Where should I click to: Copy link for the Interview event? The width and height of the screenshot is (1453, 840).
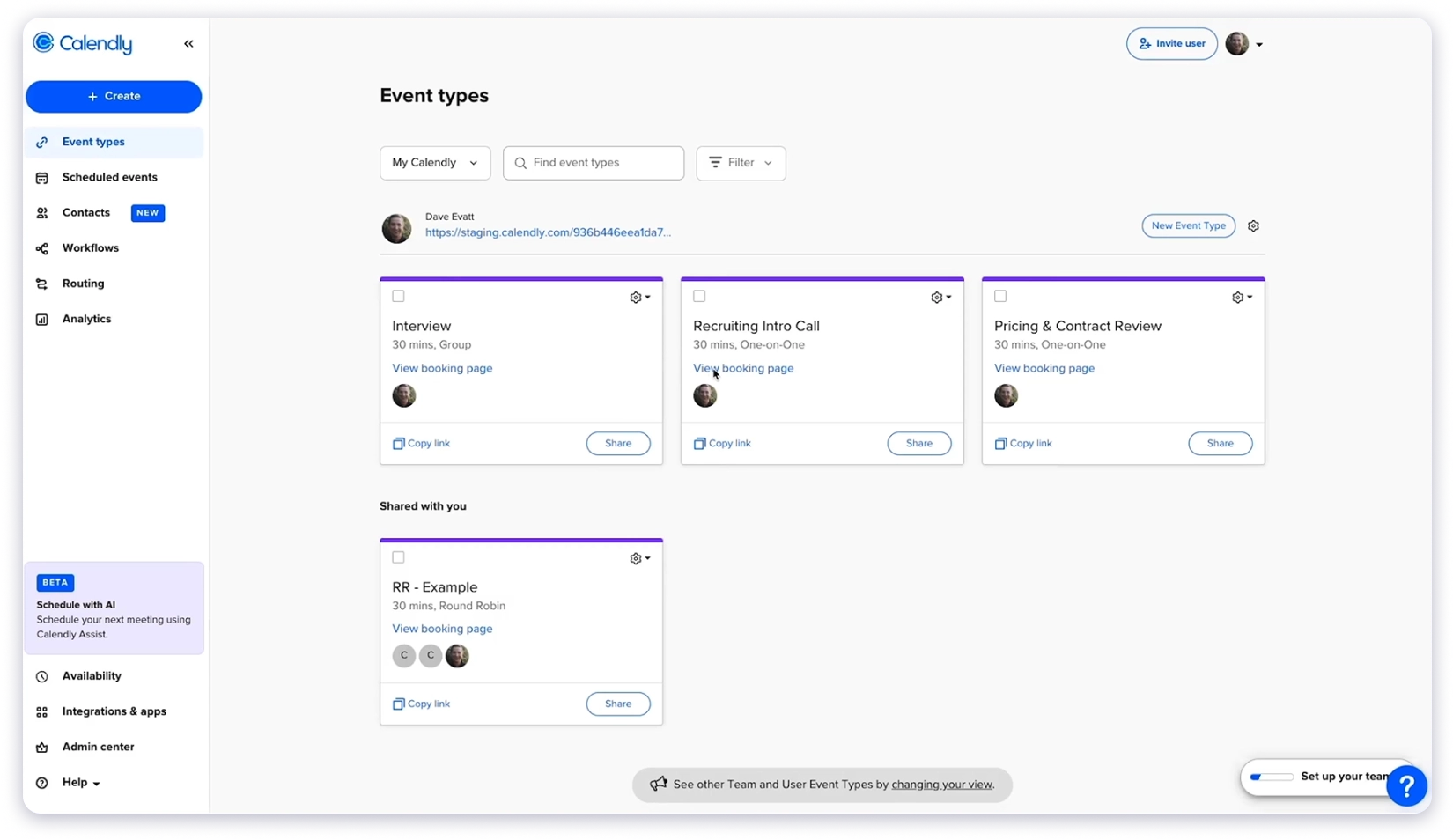421,444
